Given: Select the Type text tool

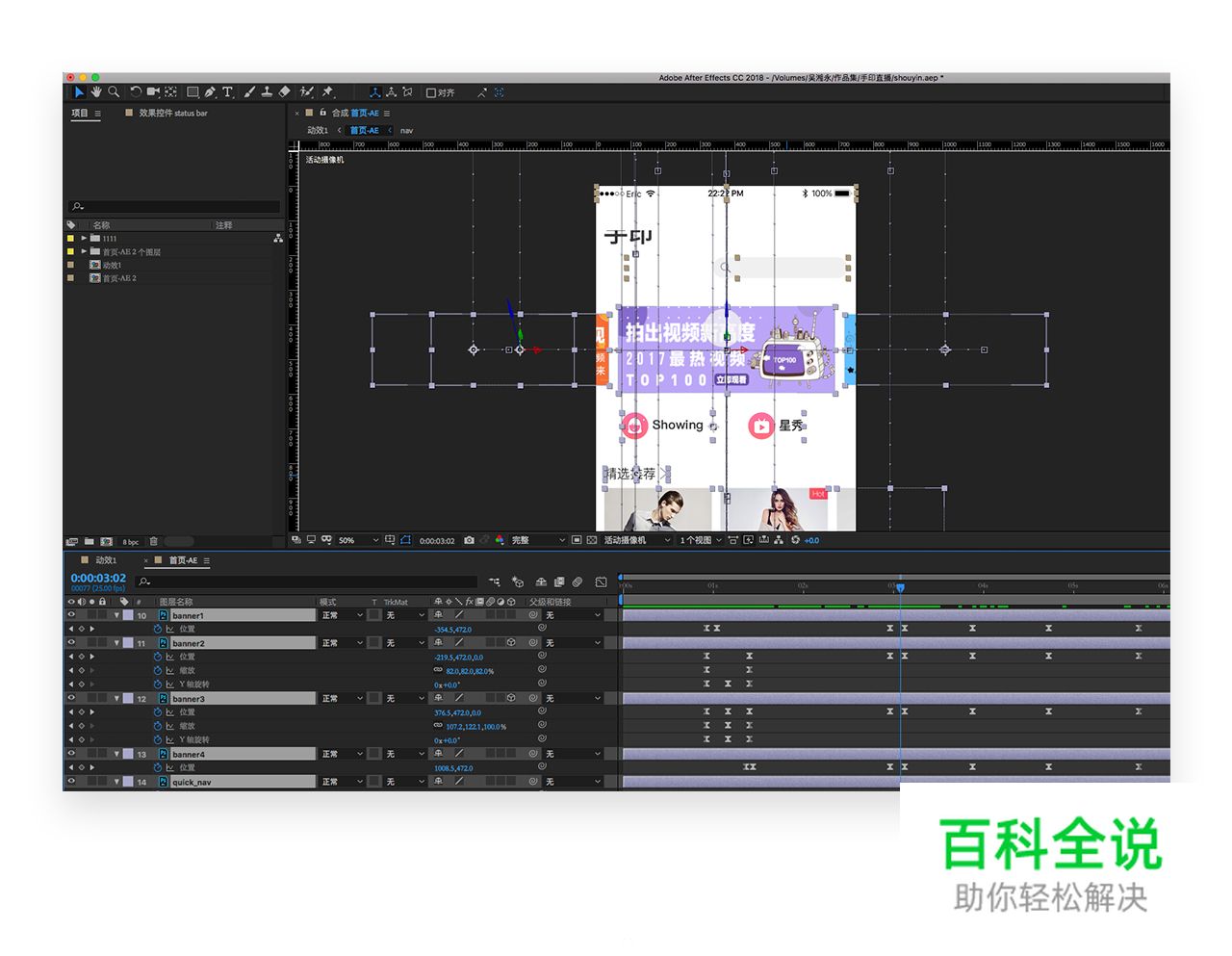Looking at the screenshot, I should coord(227,91).
